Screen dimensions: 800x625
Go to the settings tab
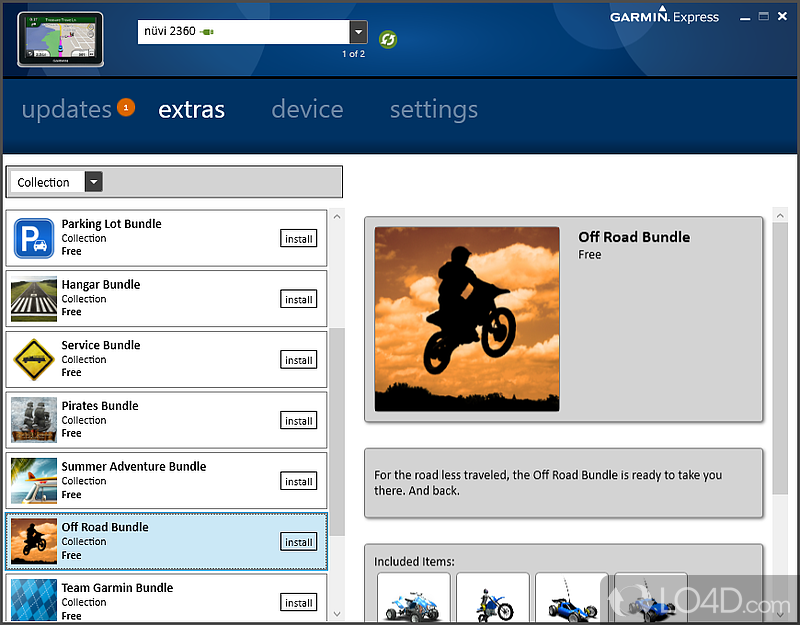[x=433, y=109]
